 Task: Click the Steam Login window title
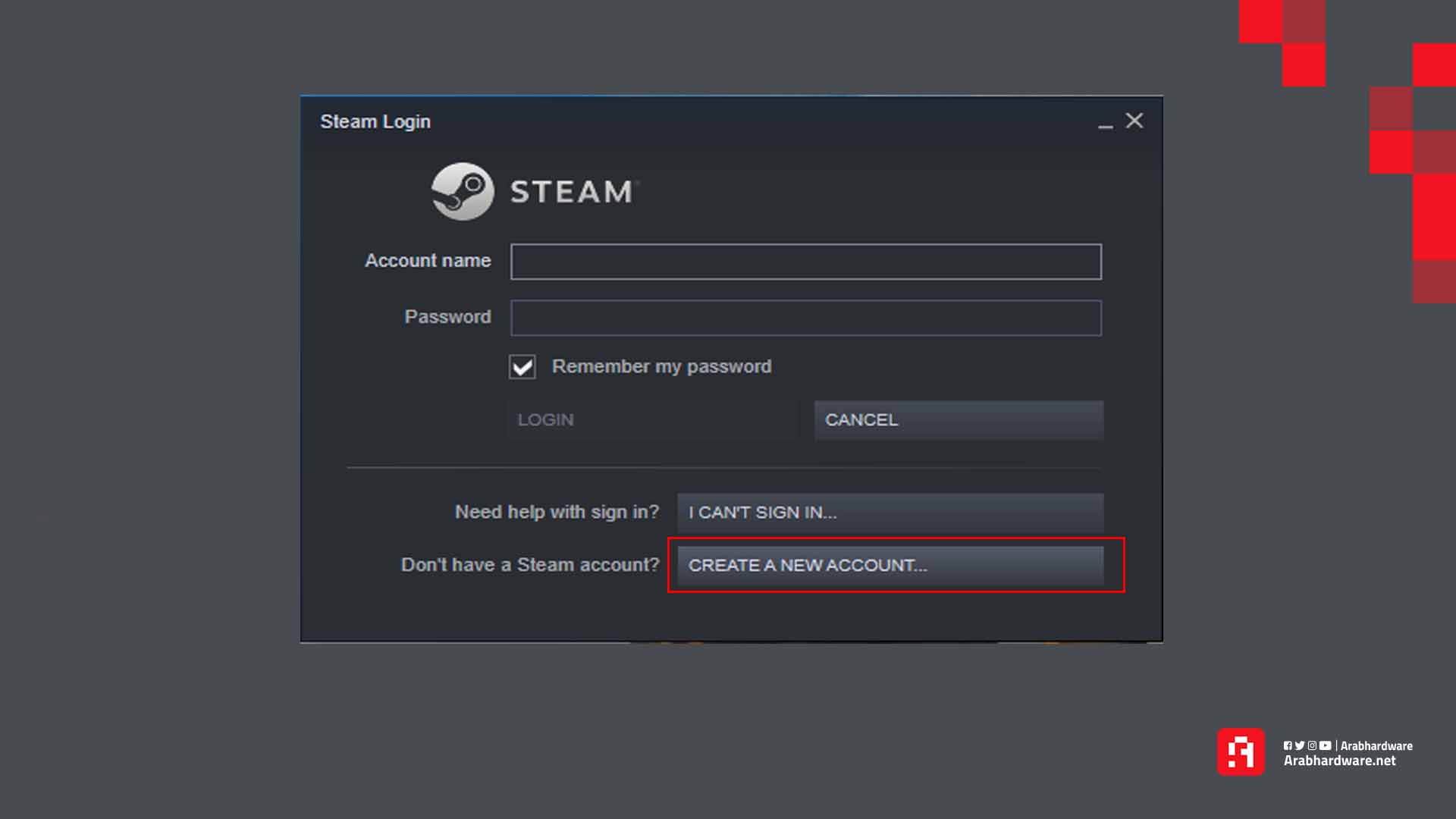point(375,121)
